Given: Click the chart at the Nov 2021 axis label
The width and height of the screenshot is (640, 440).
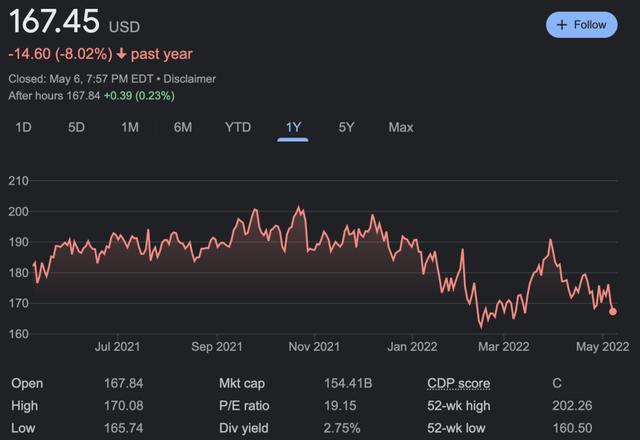Looking at the screenshot, I should 314,347.
